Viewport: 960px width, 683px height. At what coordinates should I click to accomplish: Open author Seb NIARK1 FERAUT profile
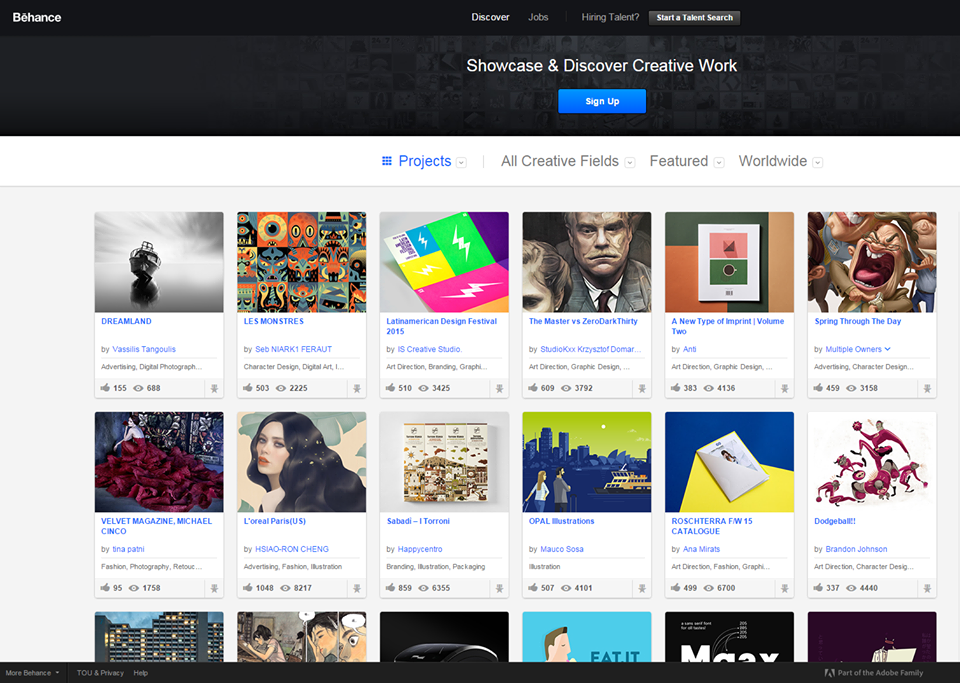pyautogui.click(x=293, y=349)
